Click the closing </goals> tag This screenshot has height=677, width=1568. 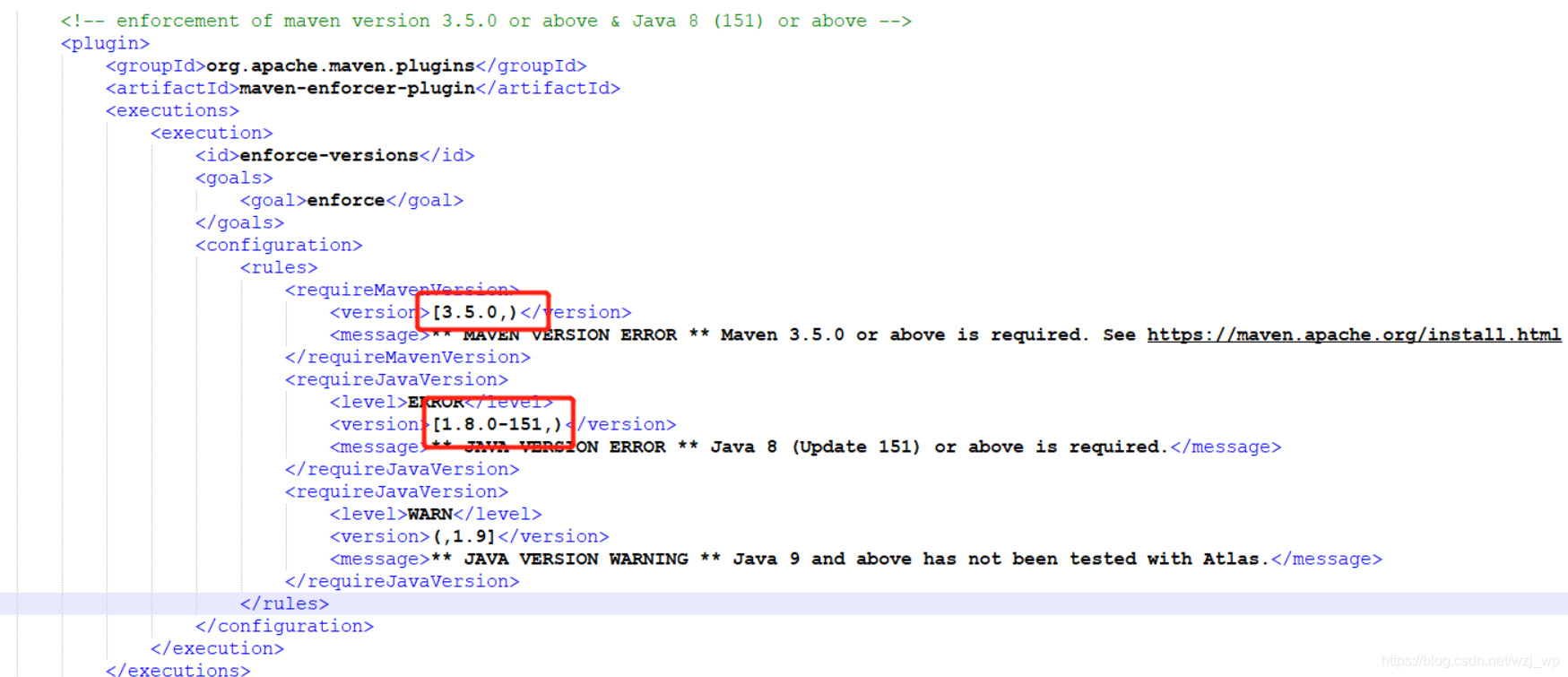tap(239, 222)
